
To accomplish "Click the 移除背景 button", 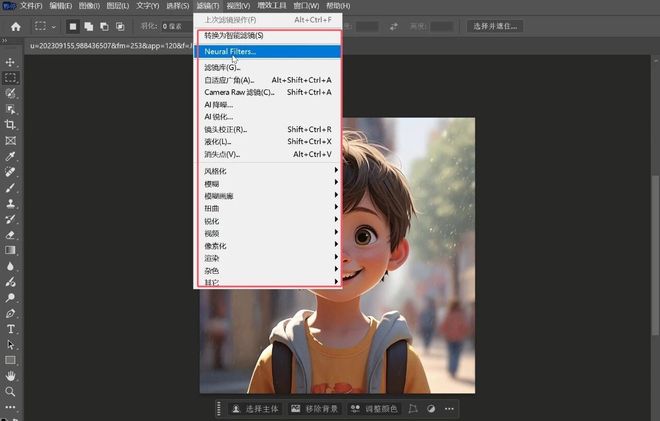I will 315,409.
